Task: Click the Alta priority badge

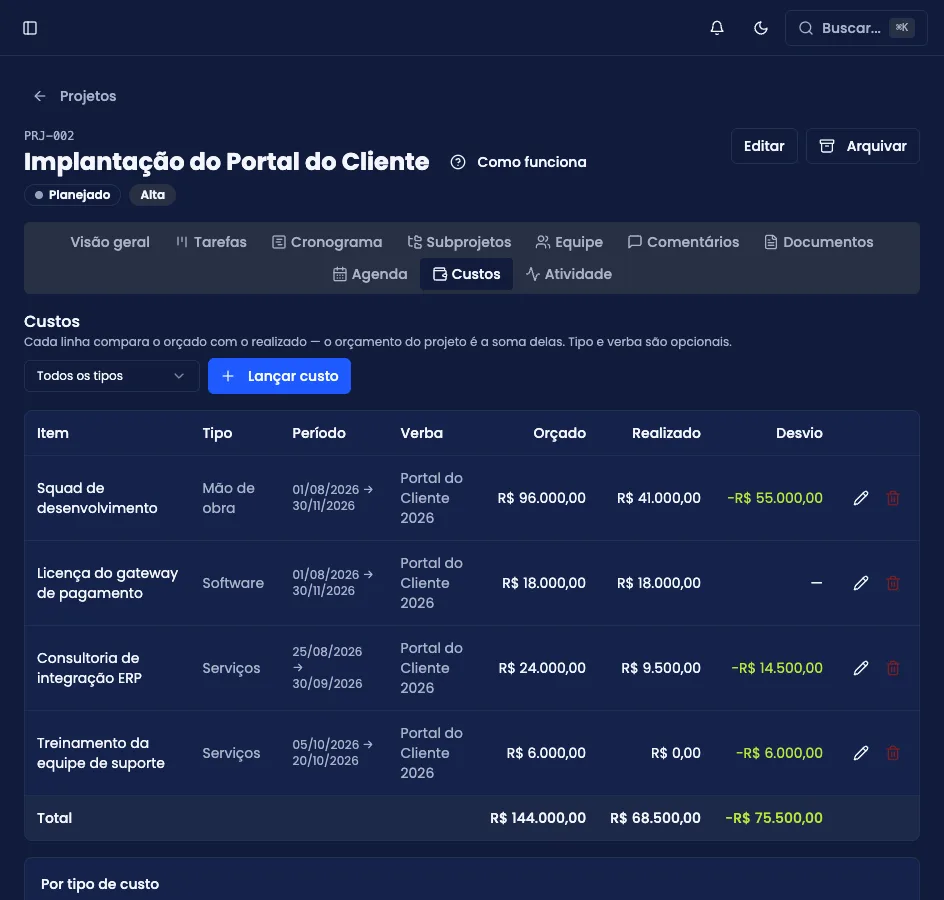Action: [x=152, y=194]
